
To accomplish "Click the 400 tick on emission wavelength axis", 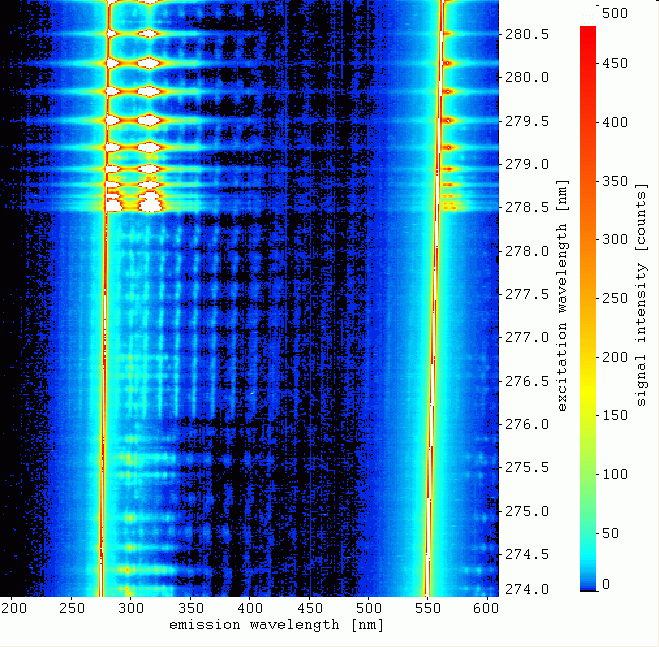I will (251, 607).
